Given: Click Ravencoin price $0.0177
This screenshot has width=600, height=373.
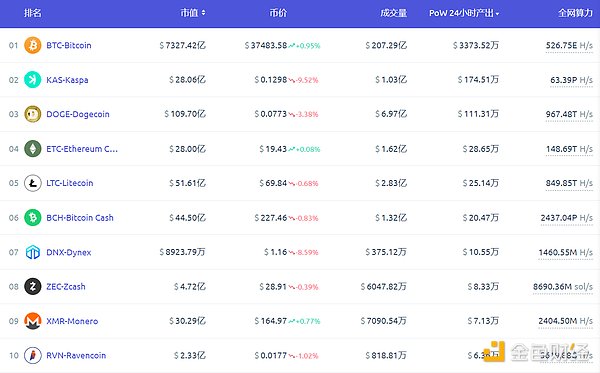Looking at the screenshot, I should (271, 355).
